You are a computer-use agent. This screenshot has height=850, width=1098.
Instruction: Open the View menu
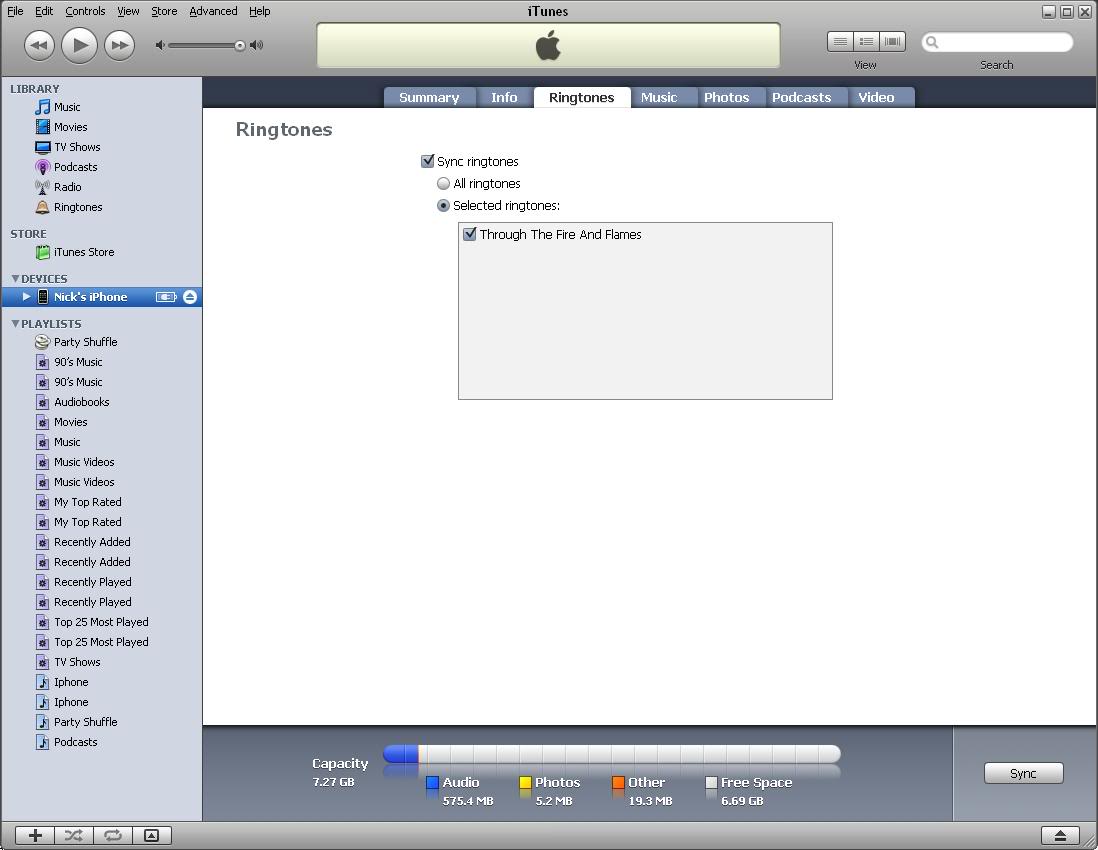128,11
